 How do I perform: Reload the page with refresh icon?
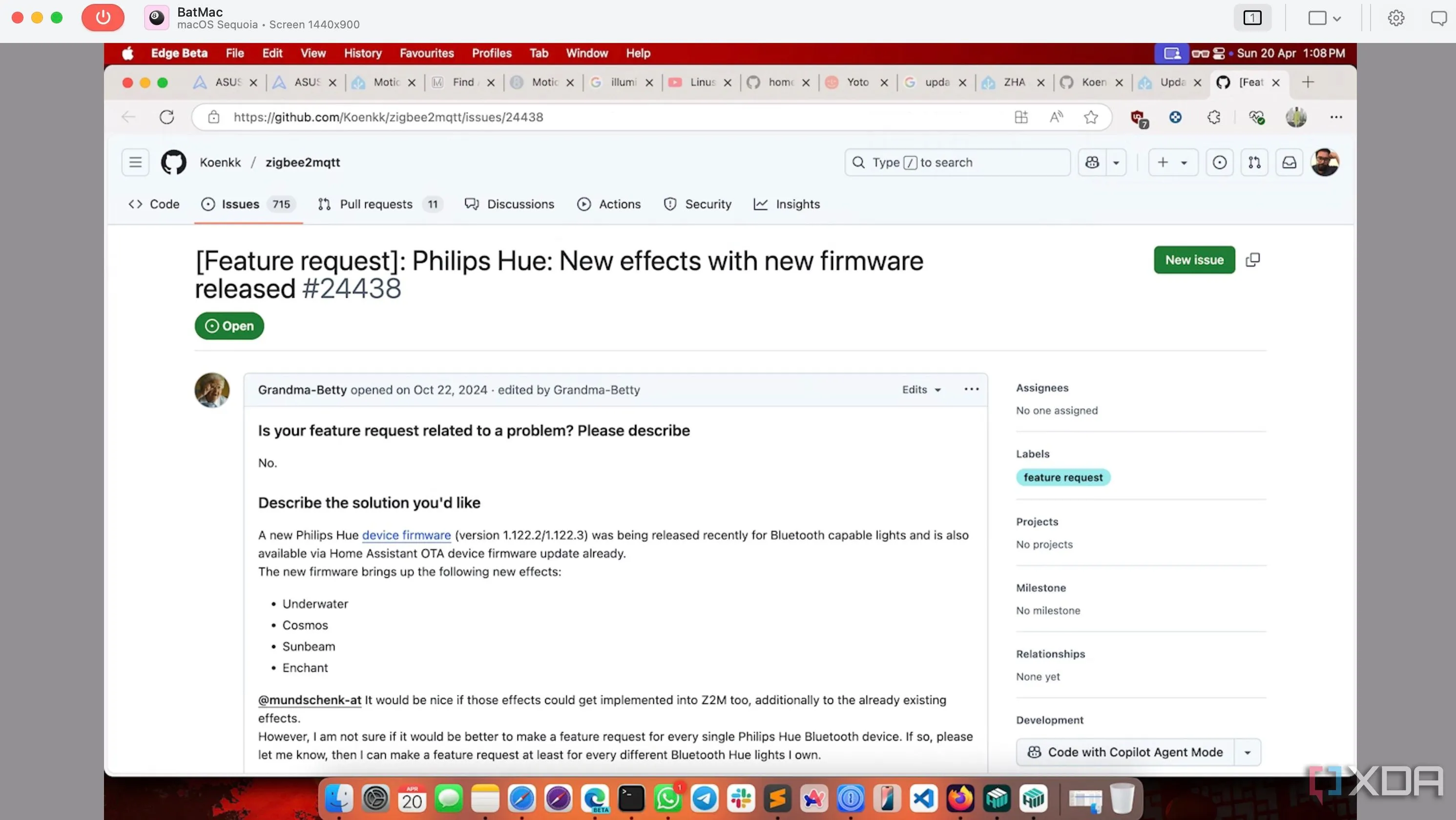coord(166,117)
